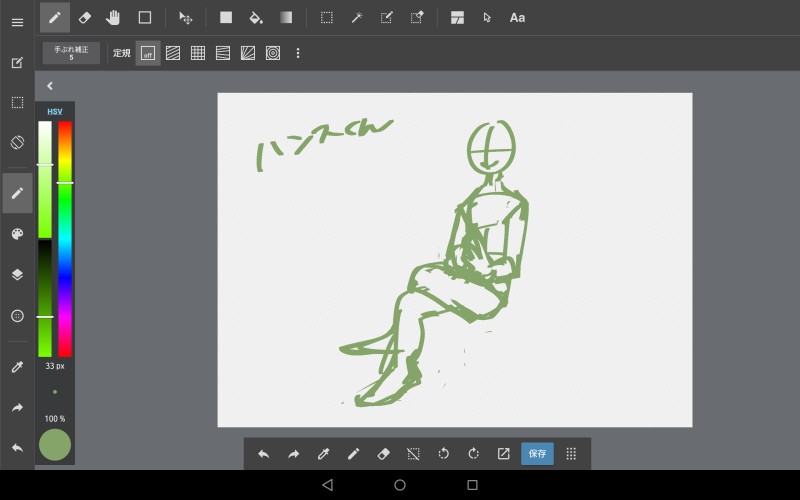
Task: Open ruler more options menu
Action: (x=297, y=53)
